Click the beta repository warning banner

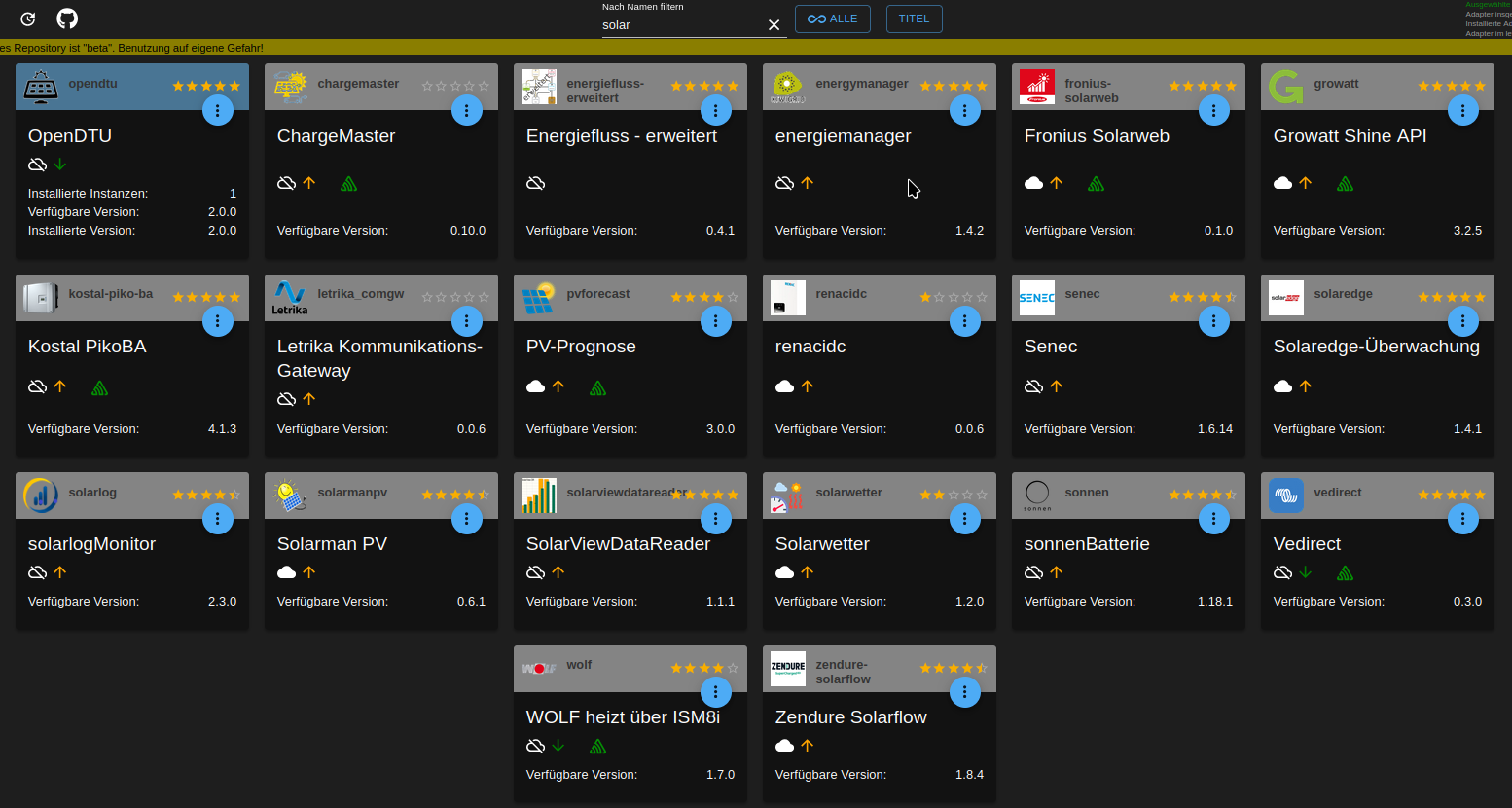click(x=756, y=48)
